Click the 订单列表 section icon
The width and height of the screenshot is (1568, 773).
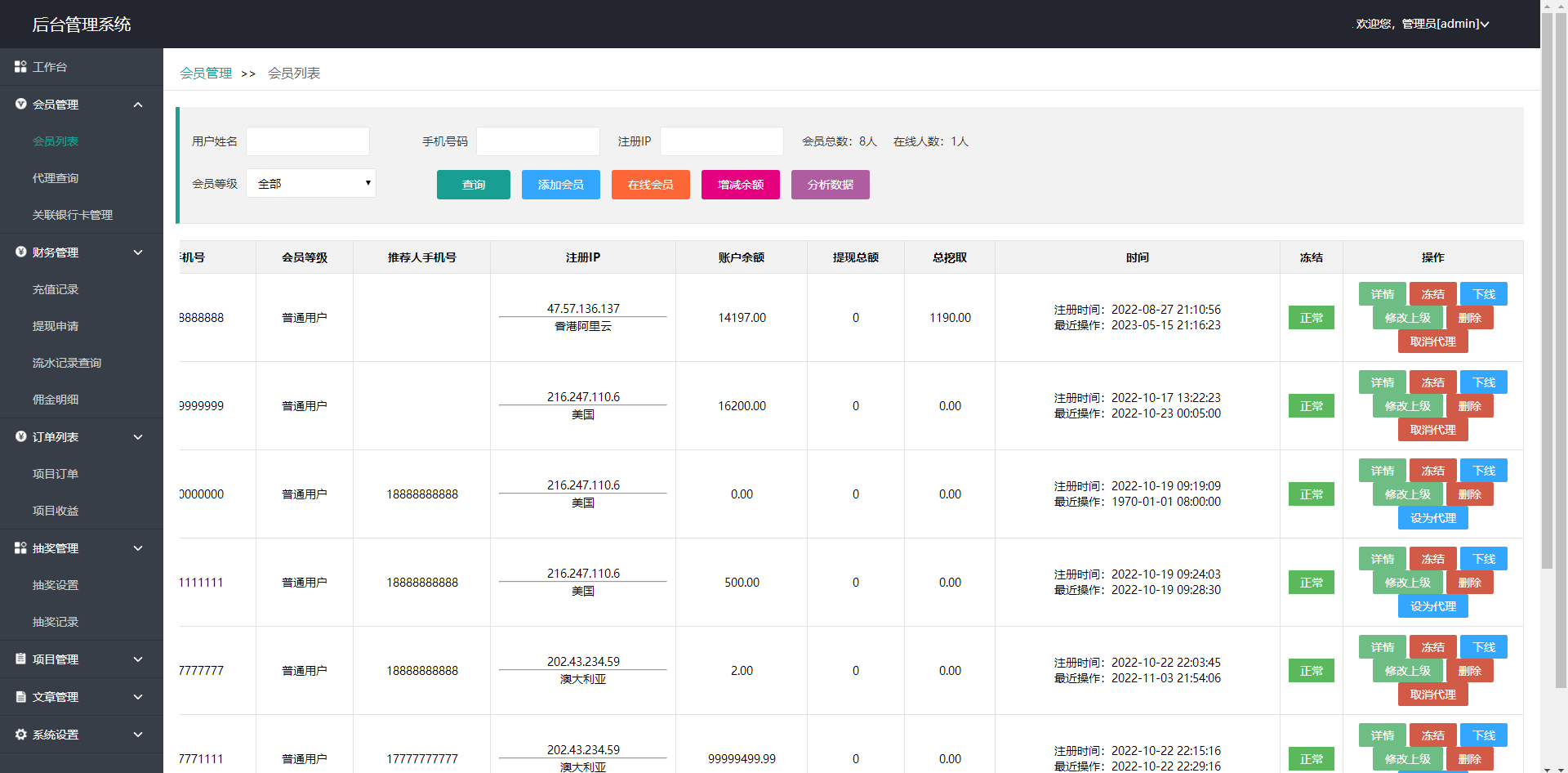coord(20,437)
